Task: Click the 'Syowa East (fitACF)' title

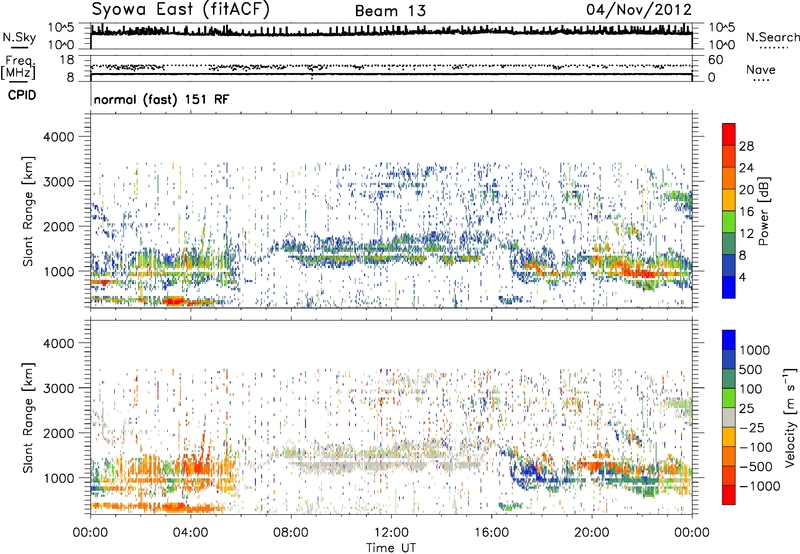Action: [180, 10]
